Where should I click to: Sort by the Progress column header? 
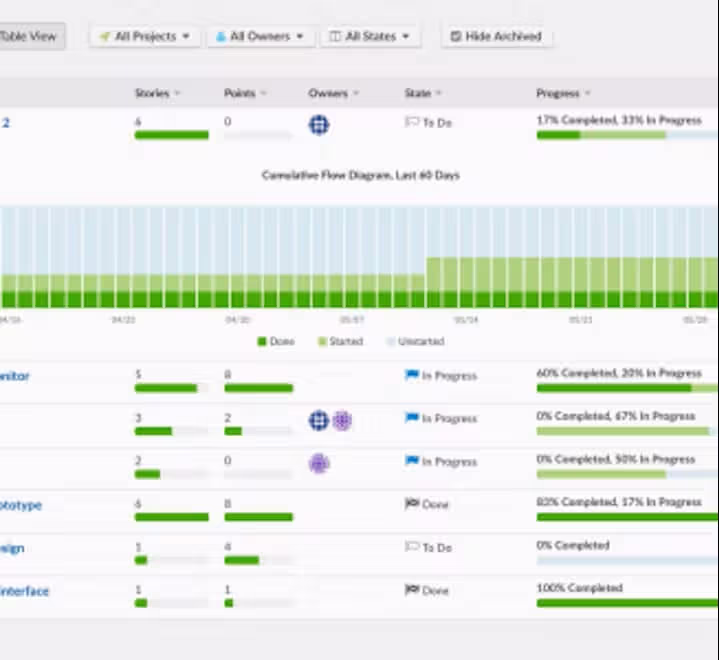[x=563, y=93]
